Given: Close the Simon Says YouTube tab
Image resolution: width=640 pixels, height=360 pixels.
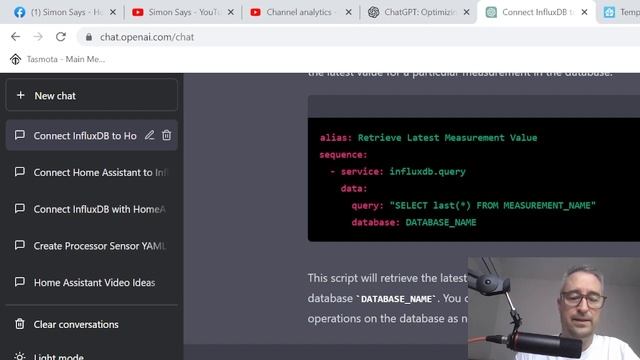Looking at the screenshot, I should (x=231, y=12).
